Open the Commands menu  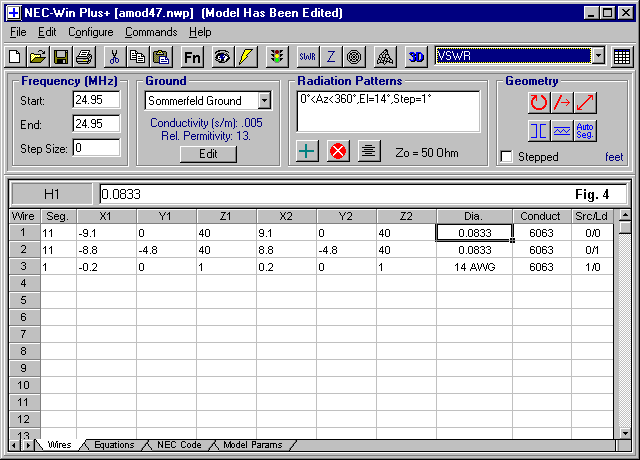151,32
